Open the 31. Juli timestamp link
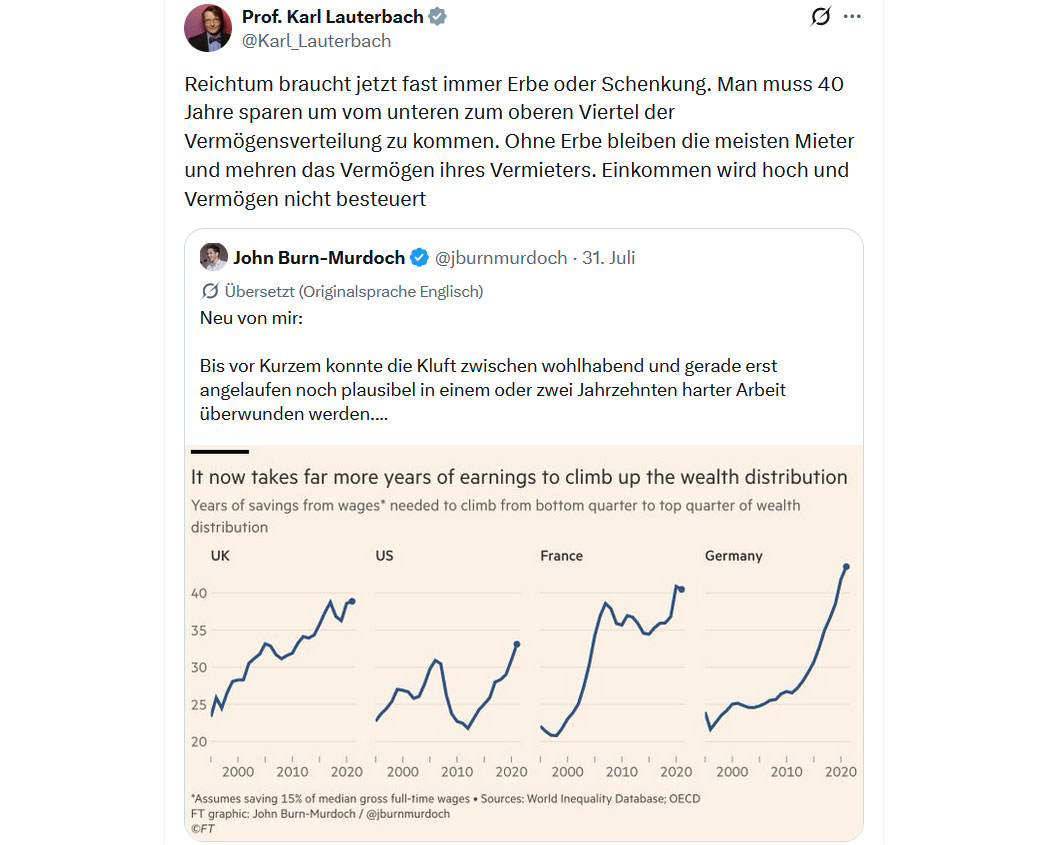Image resolution: width=1050 pixels, height=845 pixels. [608, 258]
